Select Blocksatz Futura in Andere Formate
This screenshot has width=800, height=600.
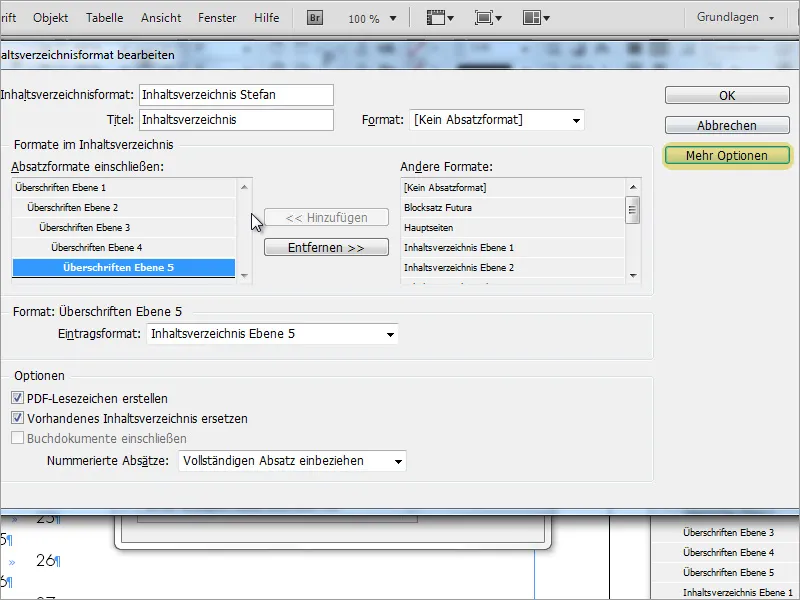point(513,208)
